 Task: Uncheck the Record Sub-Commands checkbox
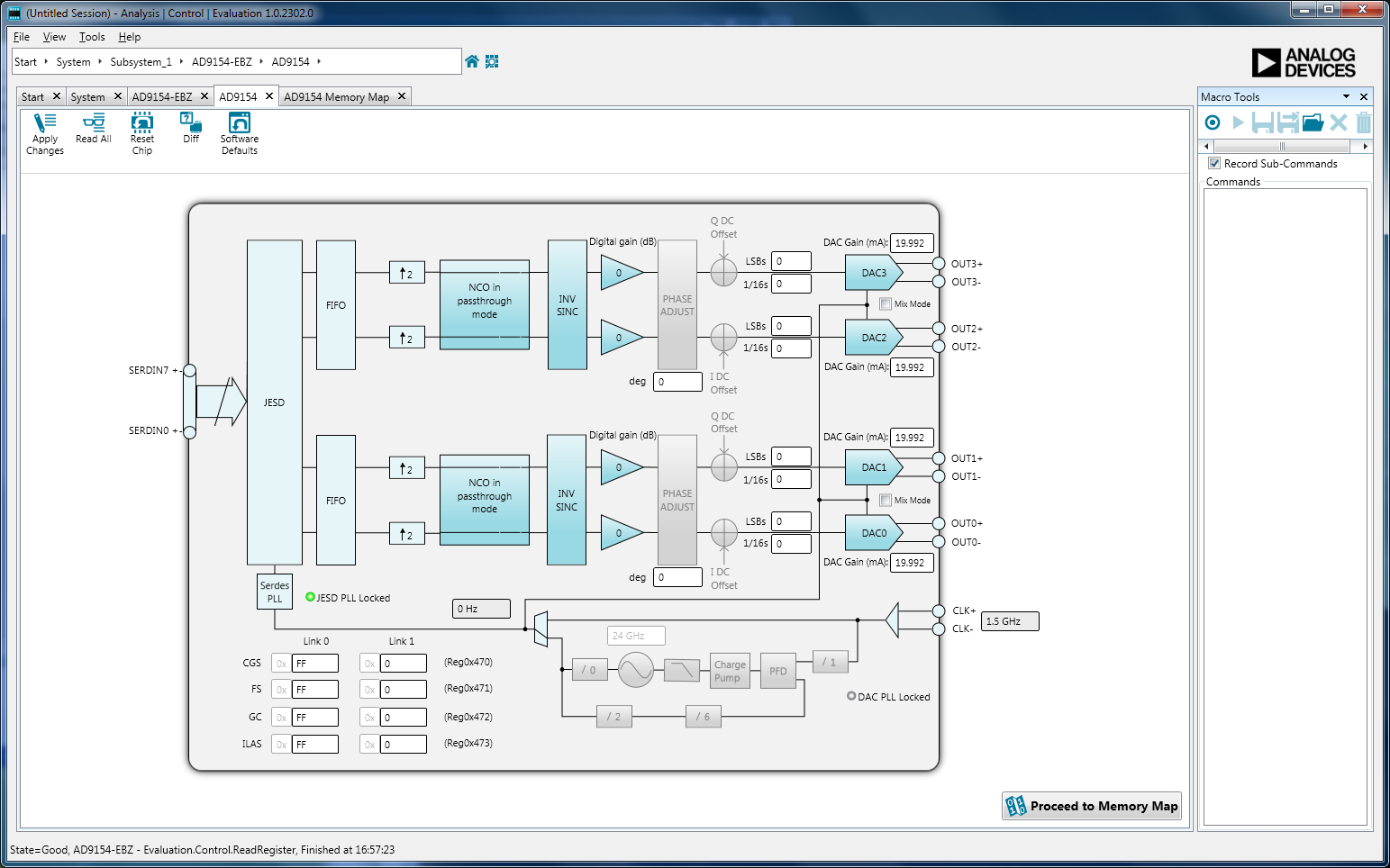coord(1214,164)
